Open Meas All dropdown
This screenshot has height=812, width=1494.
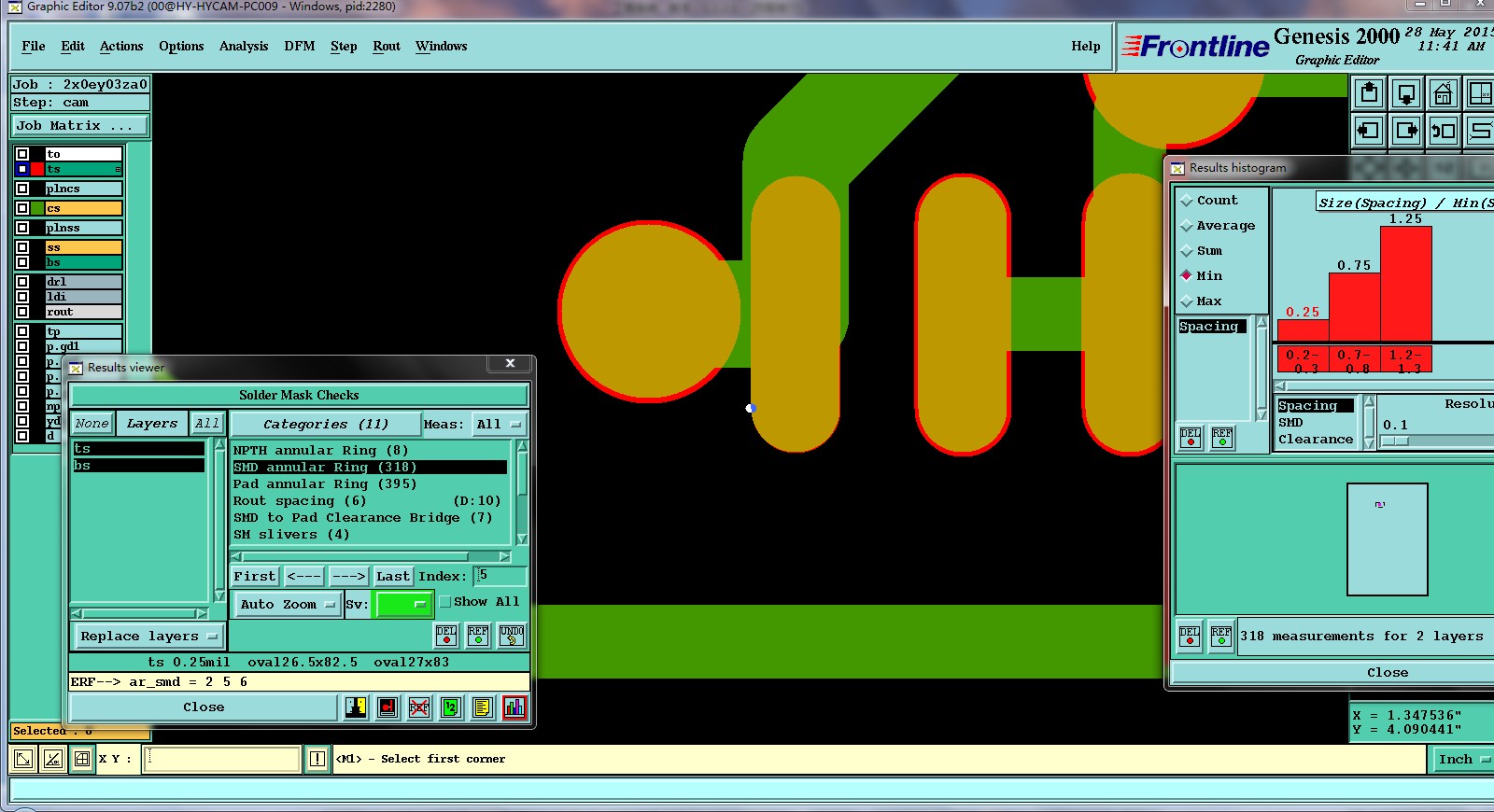click(x=499, y=424)
